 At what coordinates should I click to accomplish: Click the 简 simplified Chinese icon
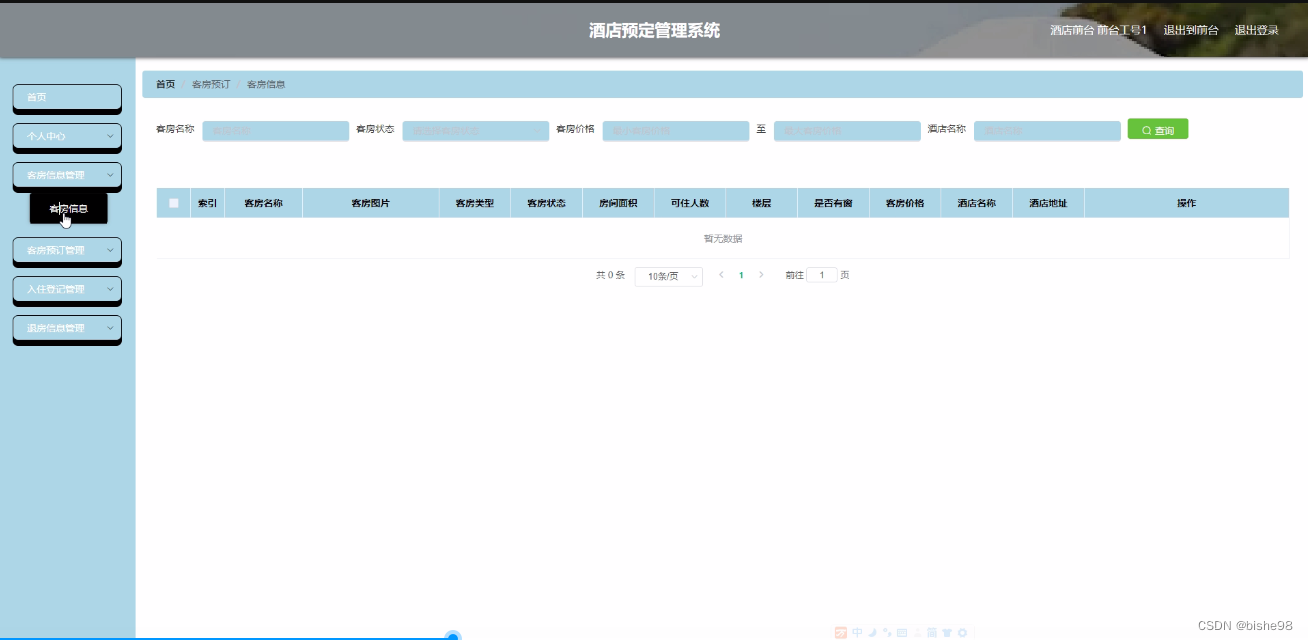tap(932, 632)
